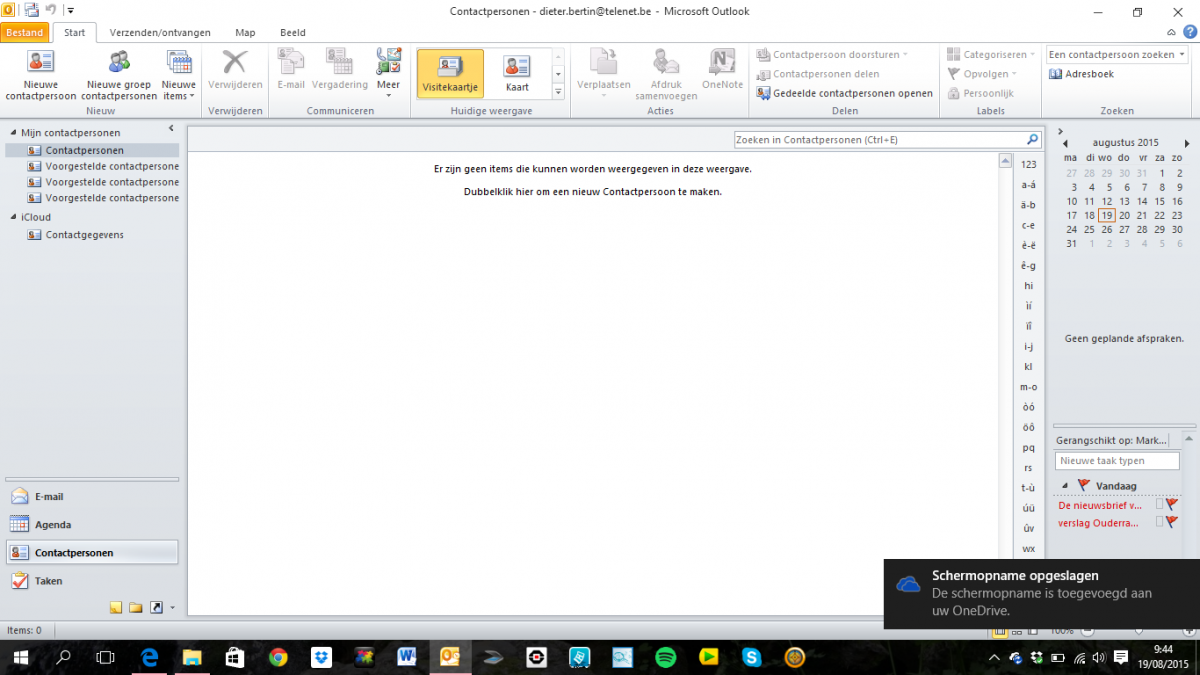
Task: Open Spotify from the taskbar
Action: coord(665,657)
